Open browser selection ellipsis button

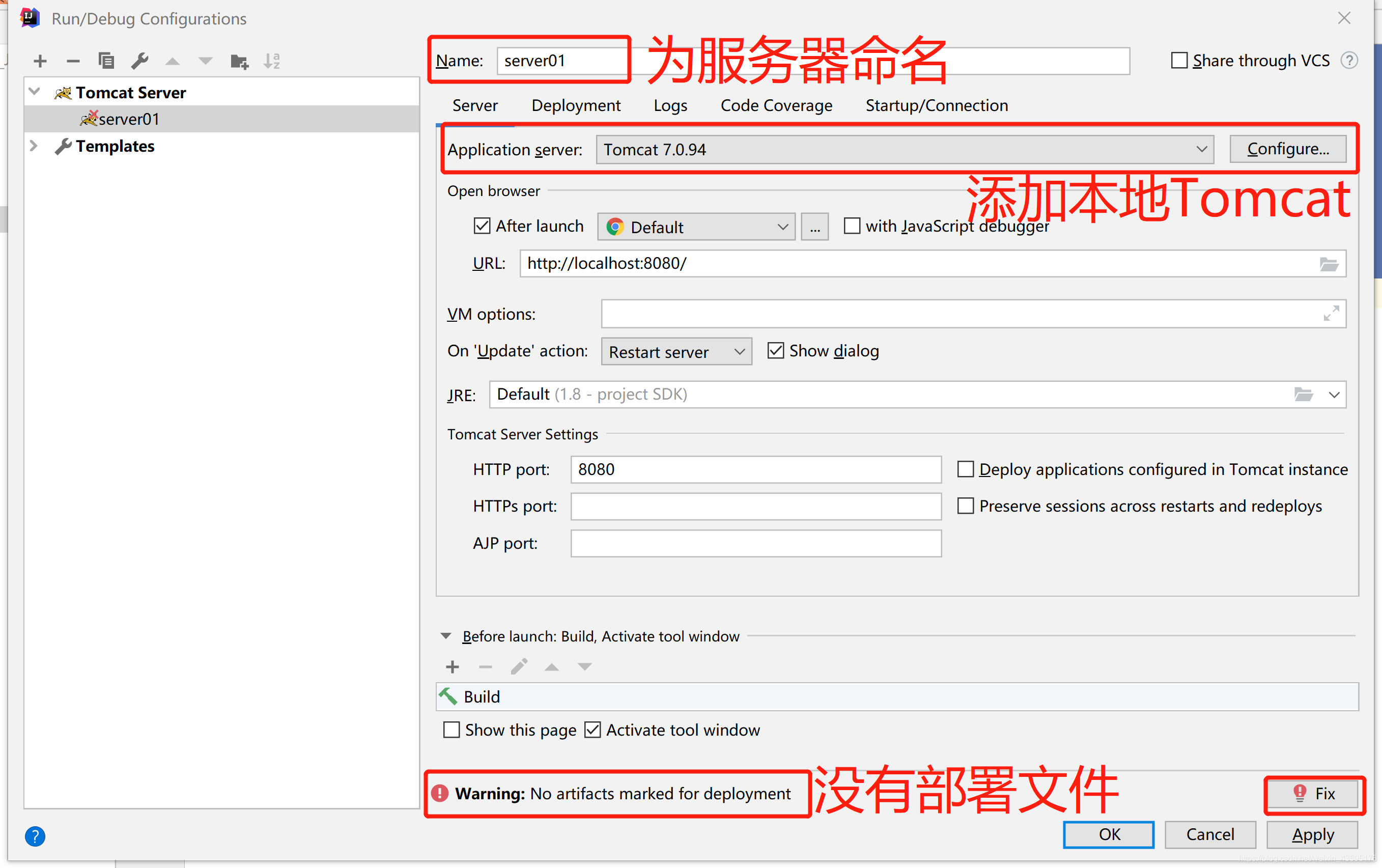click(814, 227)
